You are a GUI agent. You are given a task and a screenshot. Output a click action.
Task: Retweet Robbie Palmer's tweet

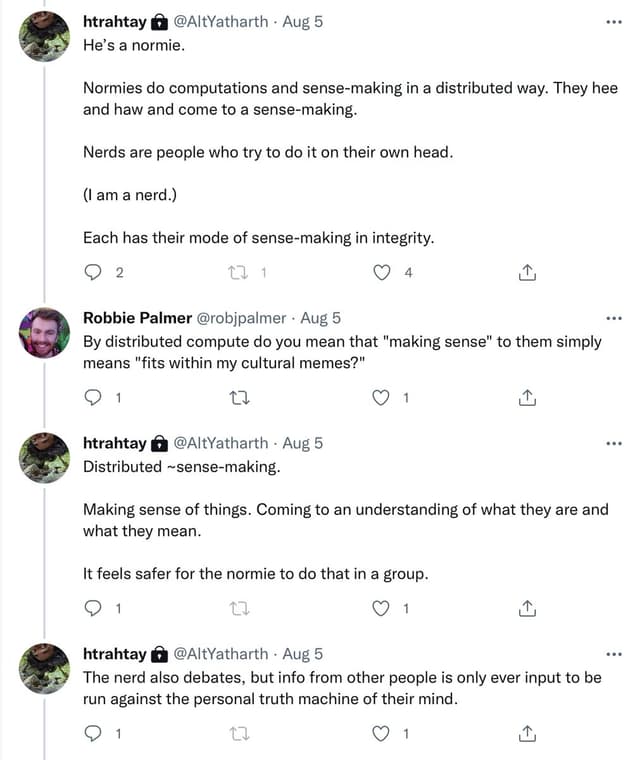pos(238,398)
